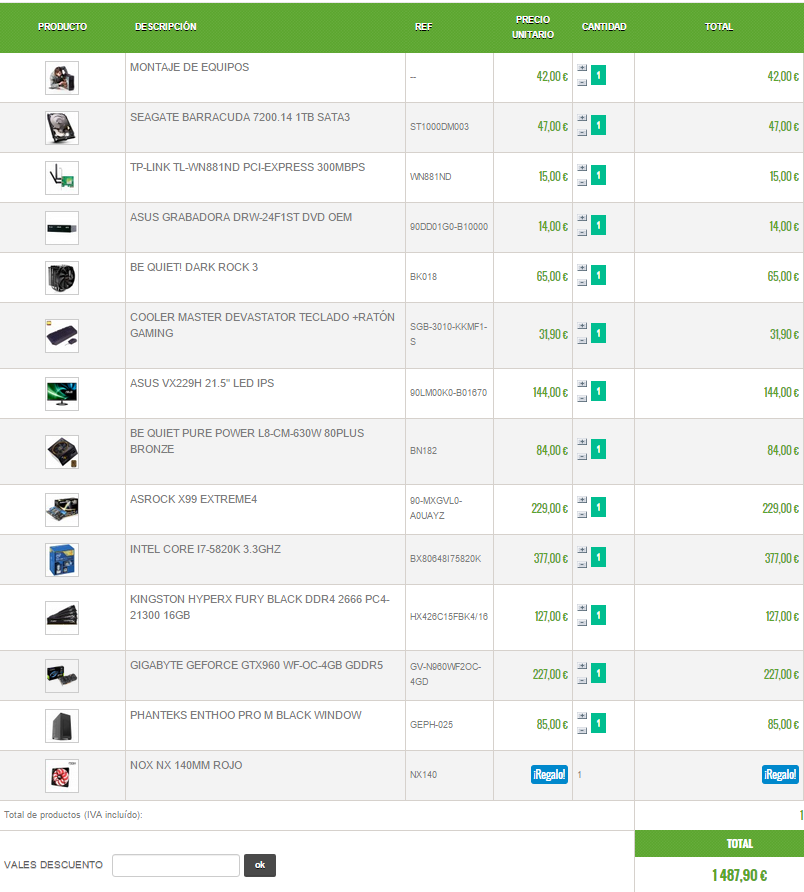Decrease quantity for Gigabyte GTX960
Image resolution: width=804 pixels, height=892 pixels.
click(582, 681)
